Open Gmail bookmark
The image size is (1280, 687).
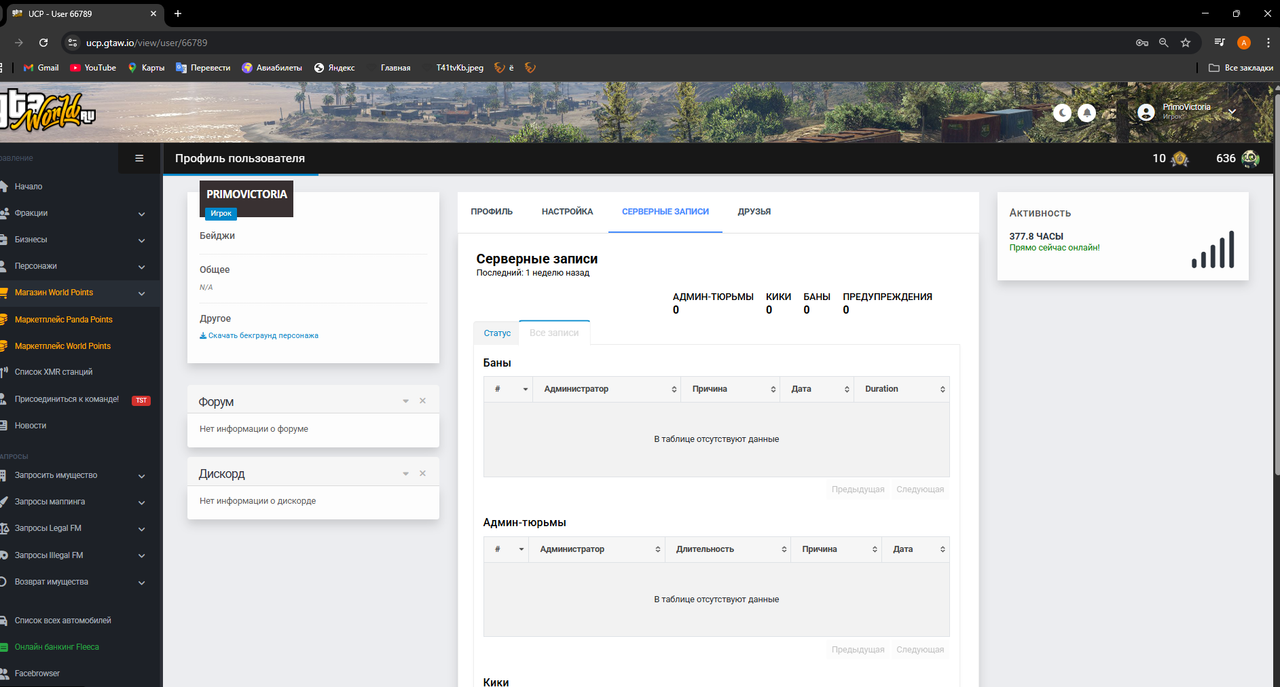click(41, 68)
